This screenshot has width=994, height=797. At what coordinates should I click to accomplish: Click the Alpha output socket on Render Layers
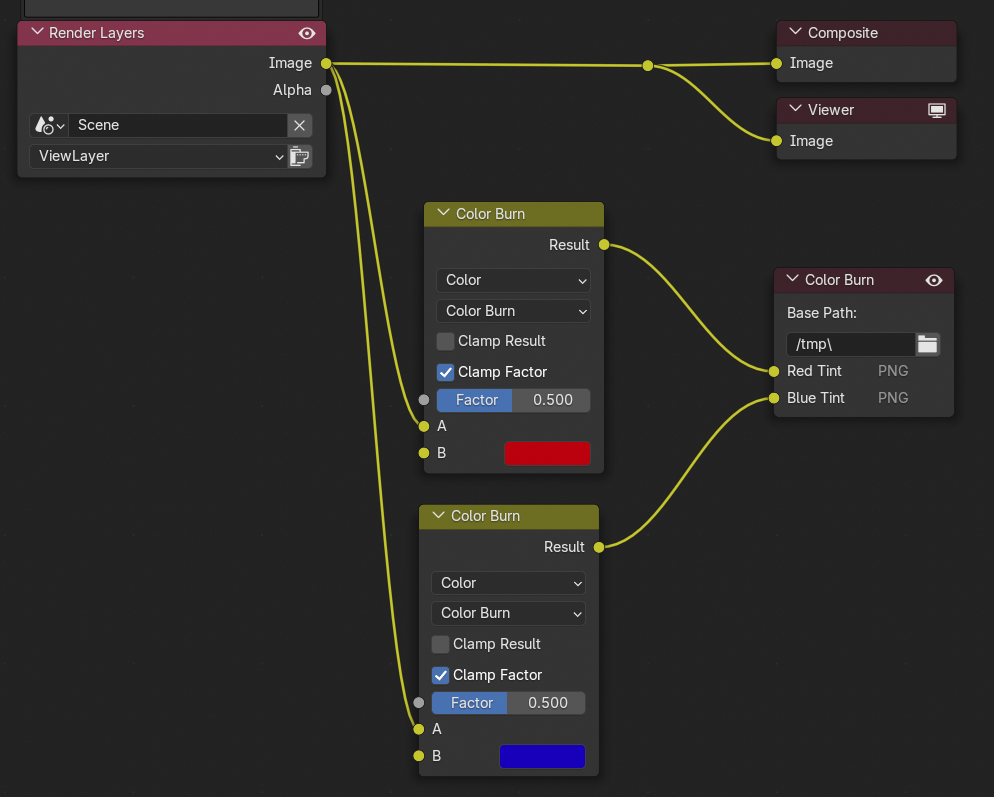coord(327,89)
